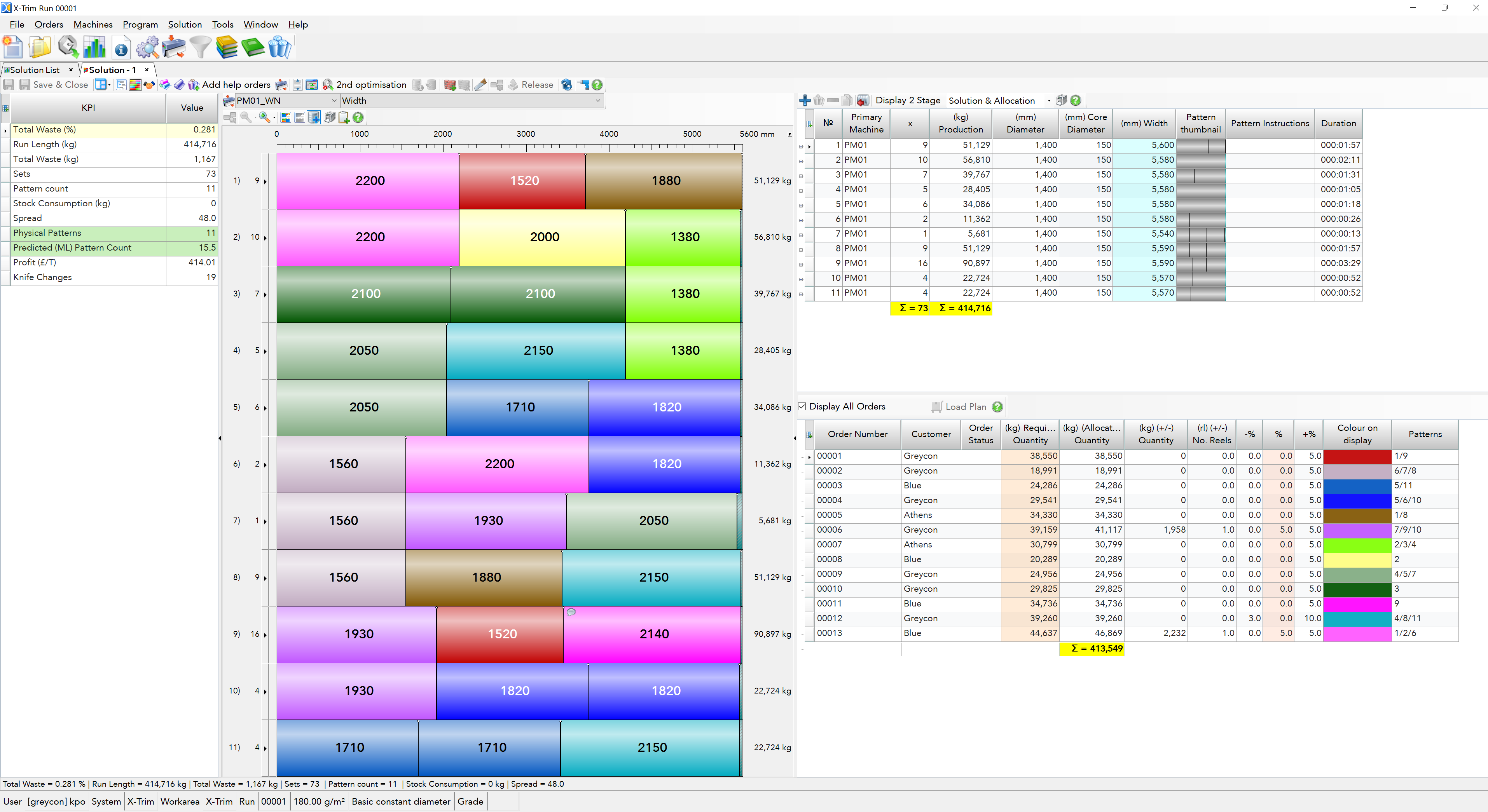This screenshot has height=812, width=1488.
Task: Open the folders icon in main toolbar
Action: point(40,47)
